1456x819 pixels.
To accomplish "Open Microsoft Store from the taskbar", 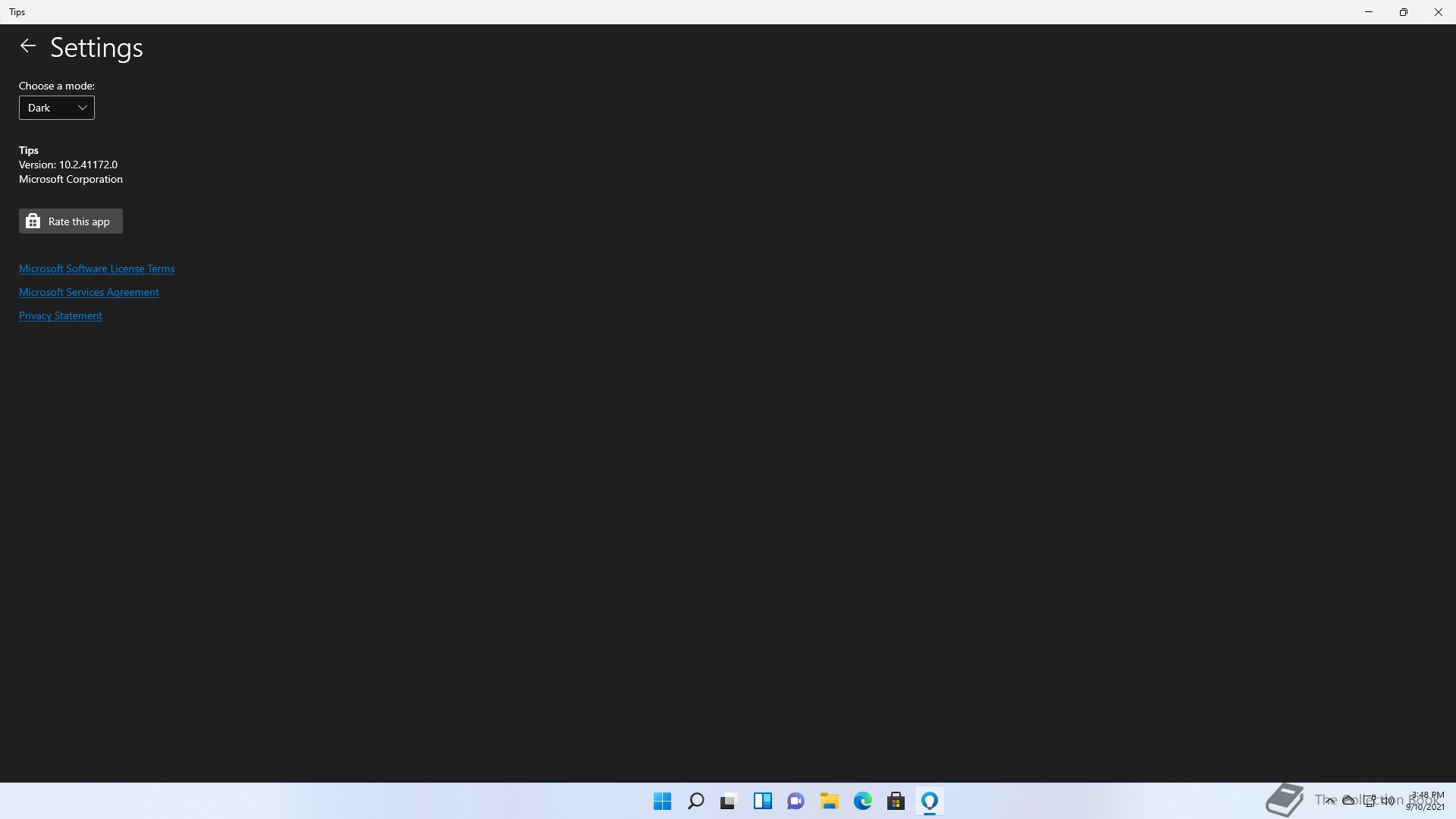I will click(896, 801).
